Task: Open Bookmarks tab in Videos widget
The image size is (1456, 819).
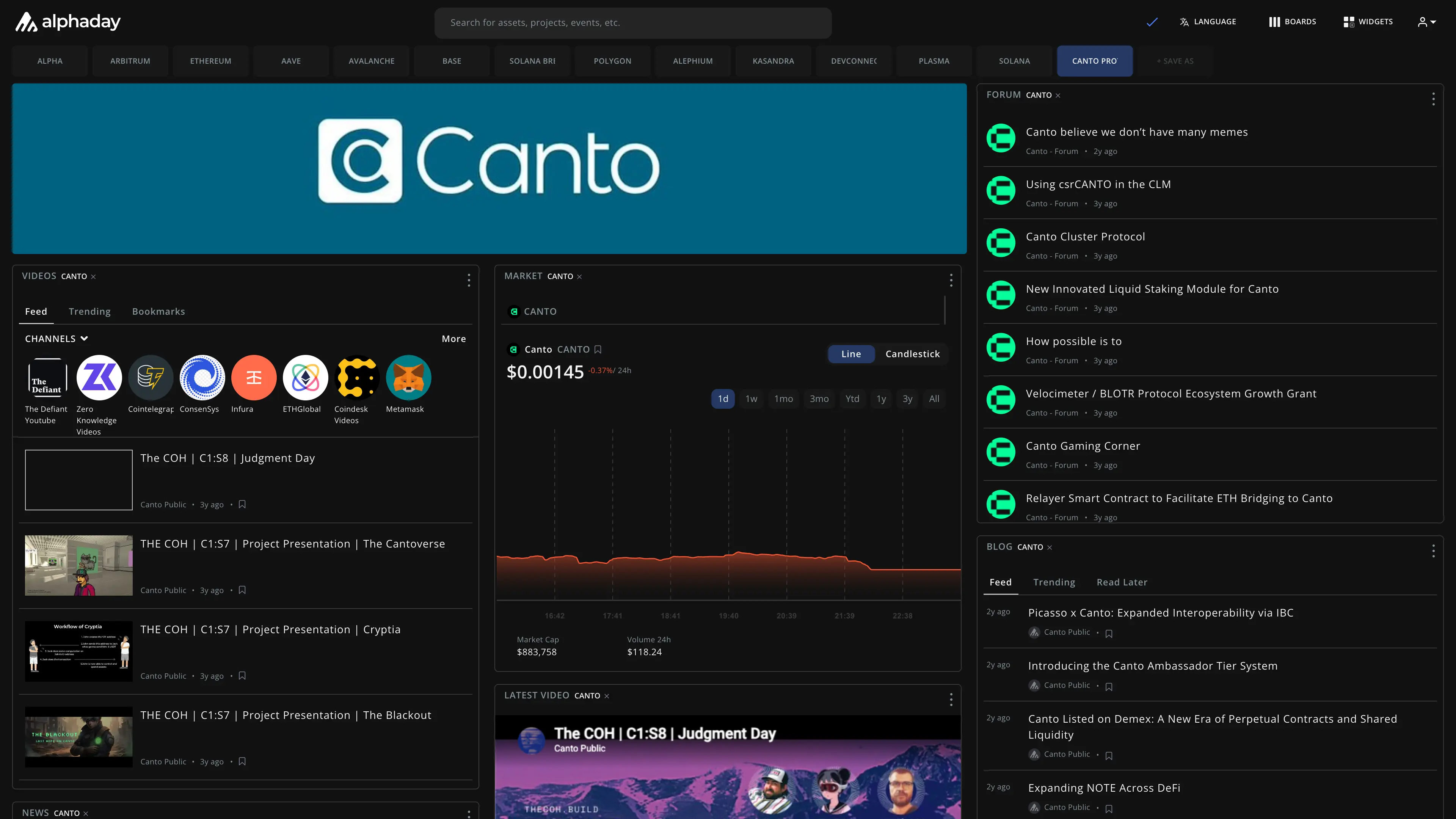Action: (x=159, y=312)
